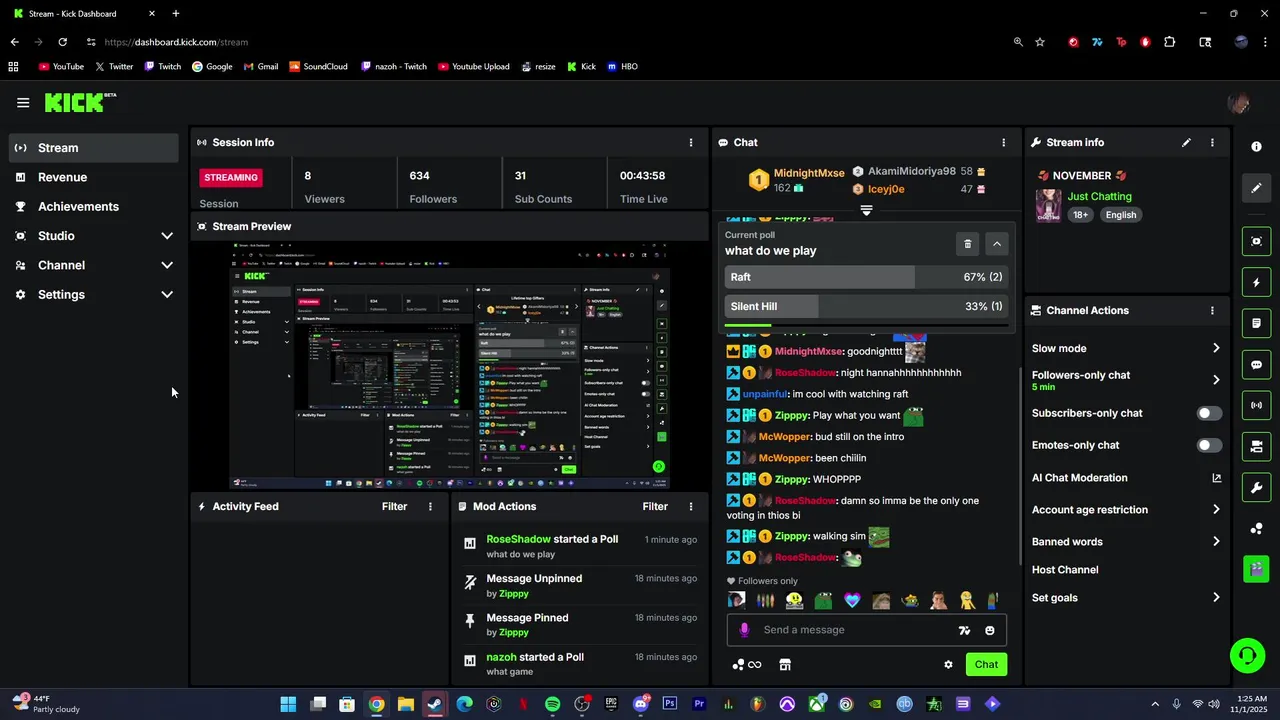Click the chat bubble icon in right sidebar

click(1257, 365)
